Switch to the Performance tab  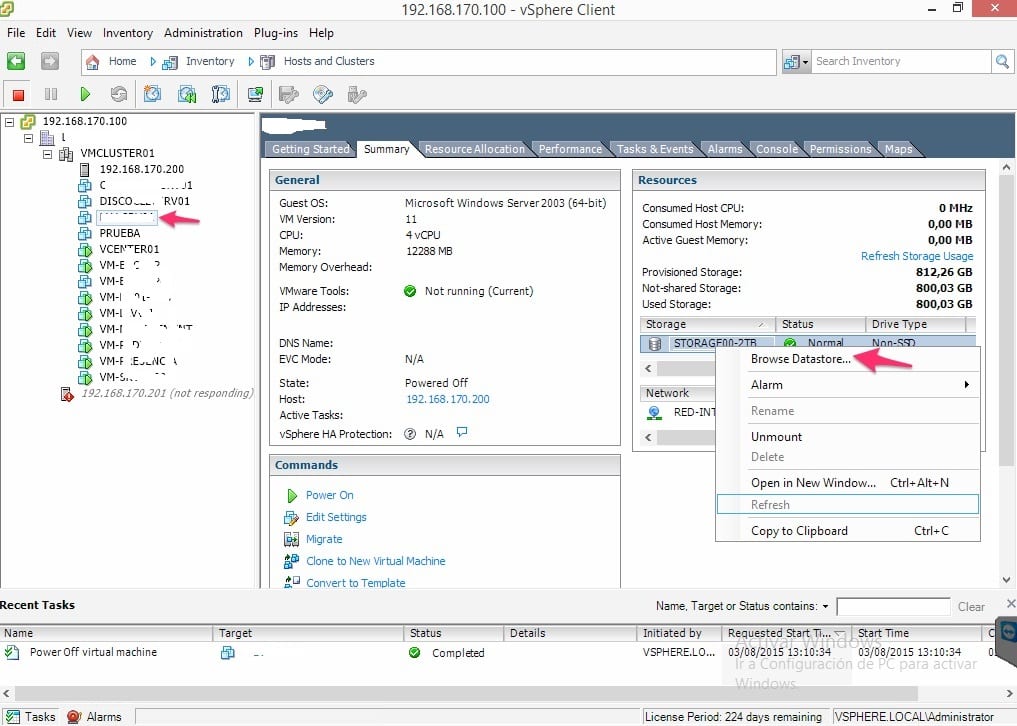(x=570, y=148)
